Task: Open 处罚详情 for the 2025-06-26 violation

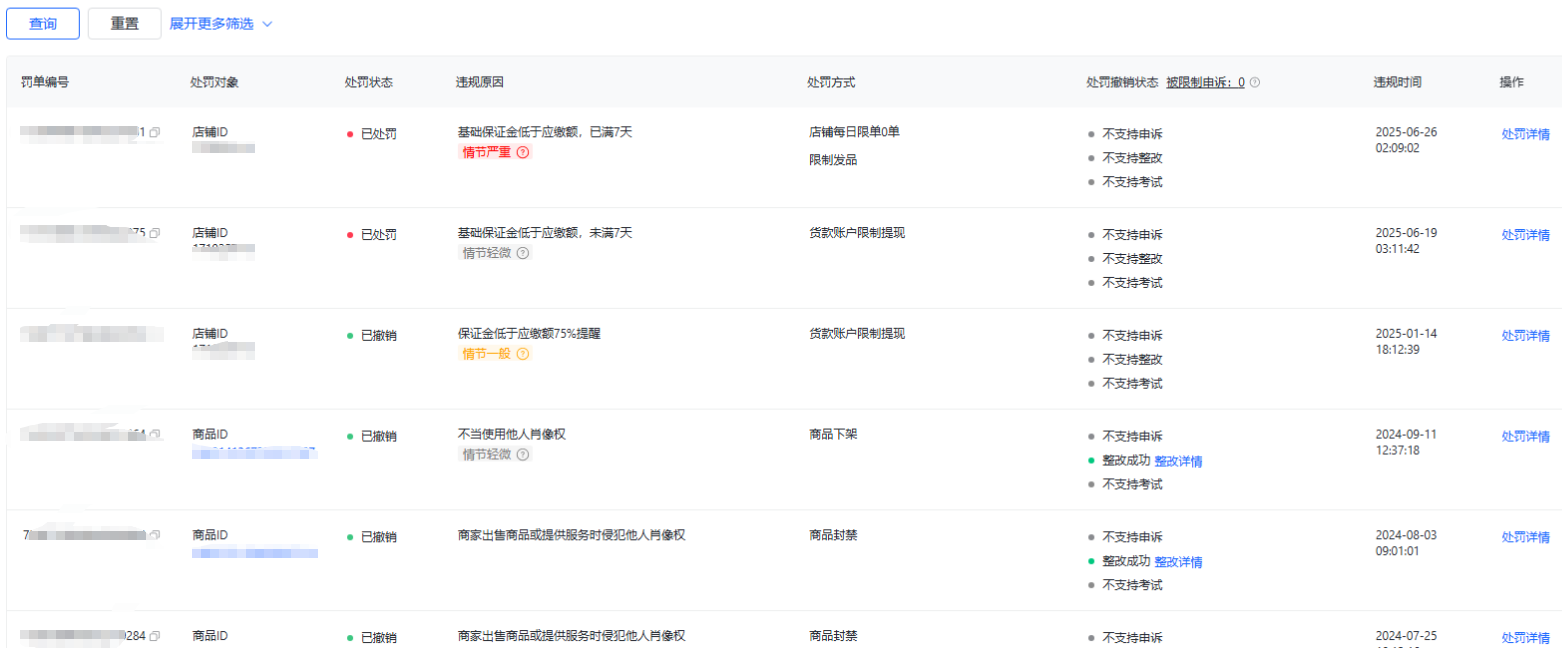Action: tap(1525, 135)
